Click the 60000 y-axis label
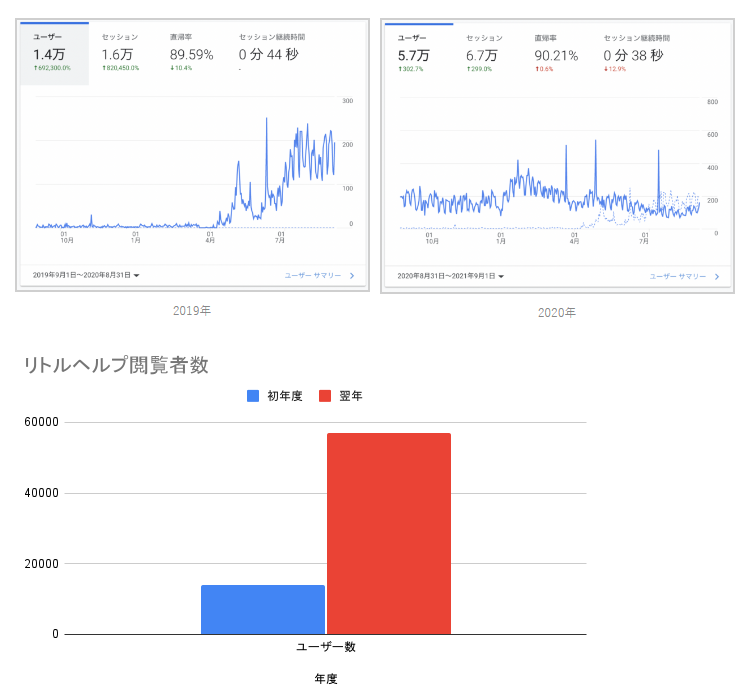The width and height of the screenshot is (749, 698). coord(42,422)
